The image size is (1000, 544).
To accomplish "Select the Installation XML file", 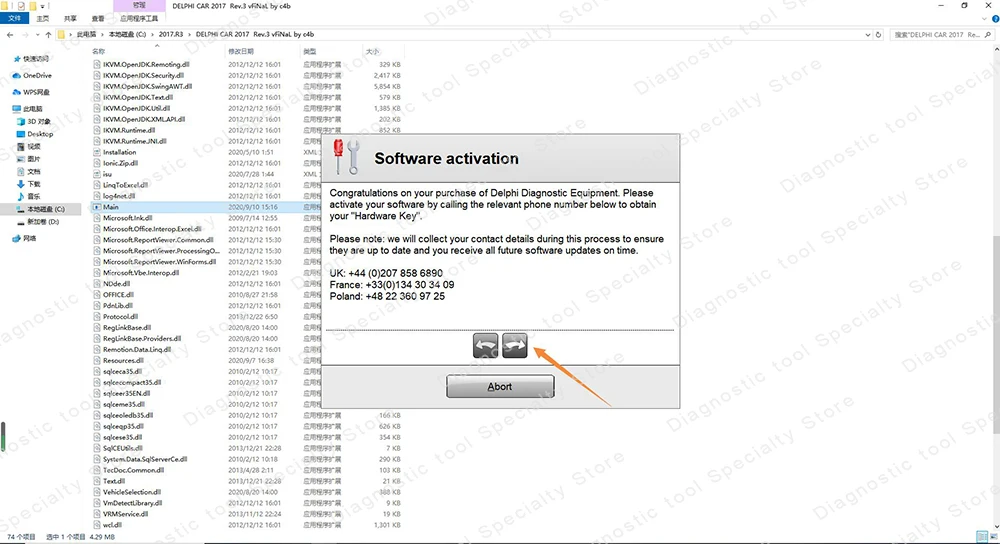I will coord(119,152).
